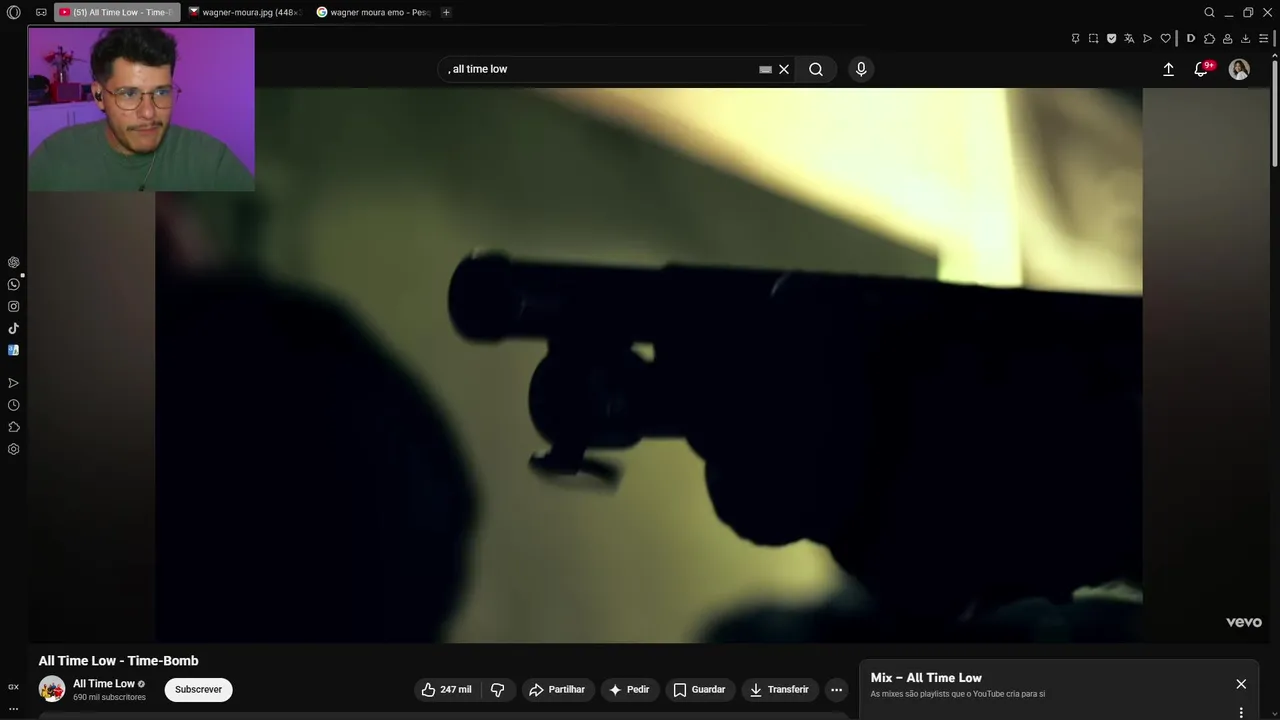Click the video player to pause

[648, 365]
